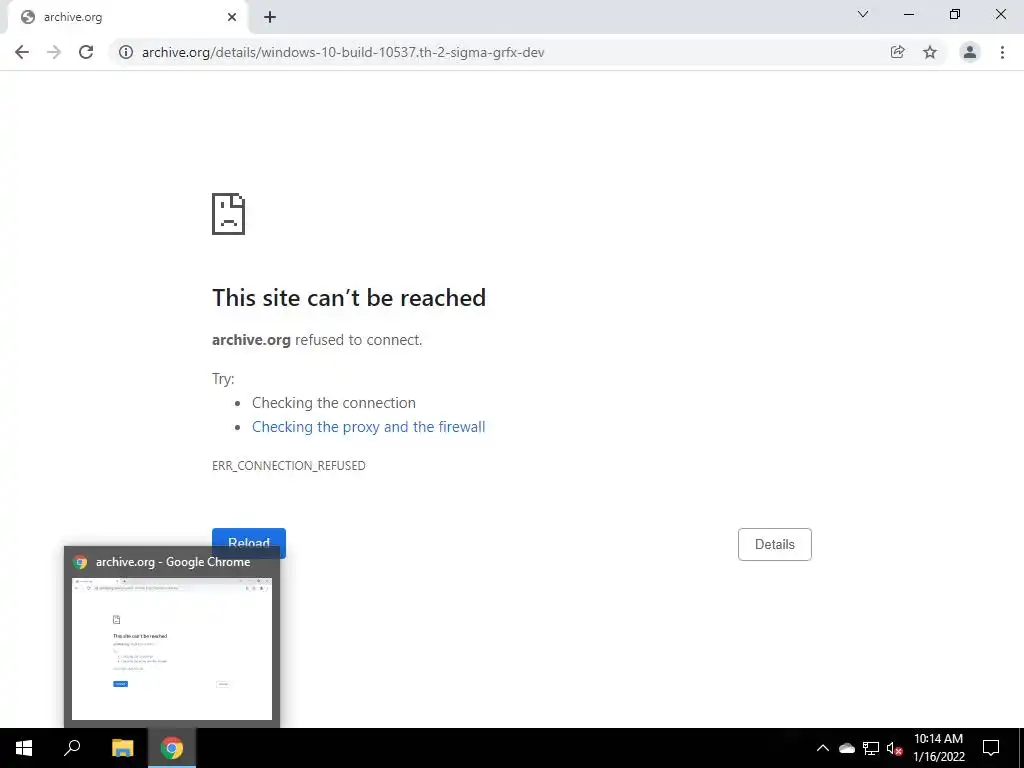Click 'Checking the connection' suggestion text
The height and width of the screenshot is (768, 1024).
pyautogui.click(x=334, y=403)
